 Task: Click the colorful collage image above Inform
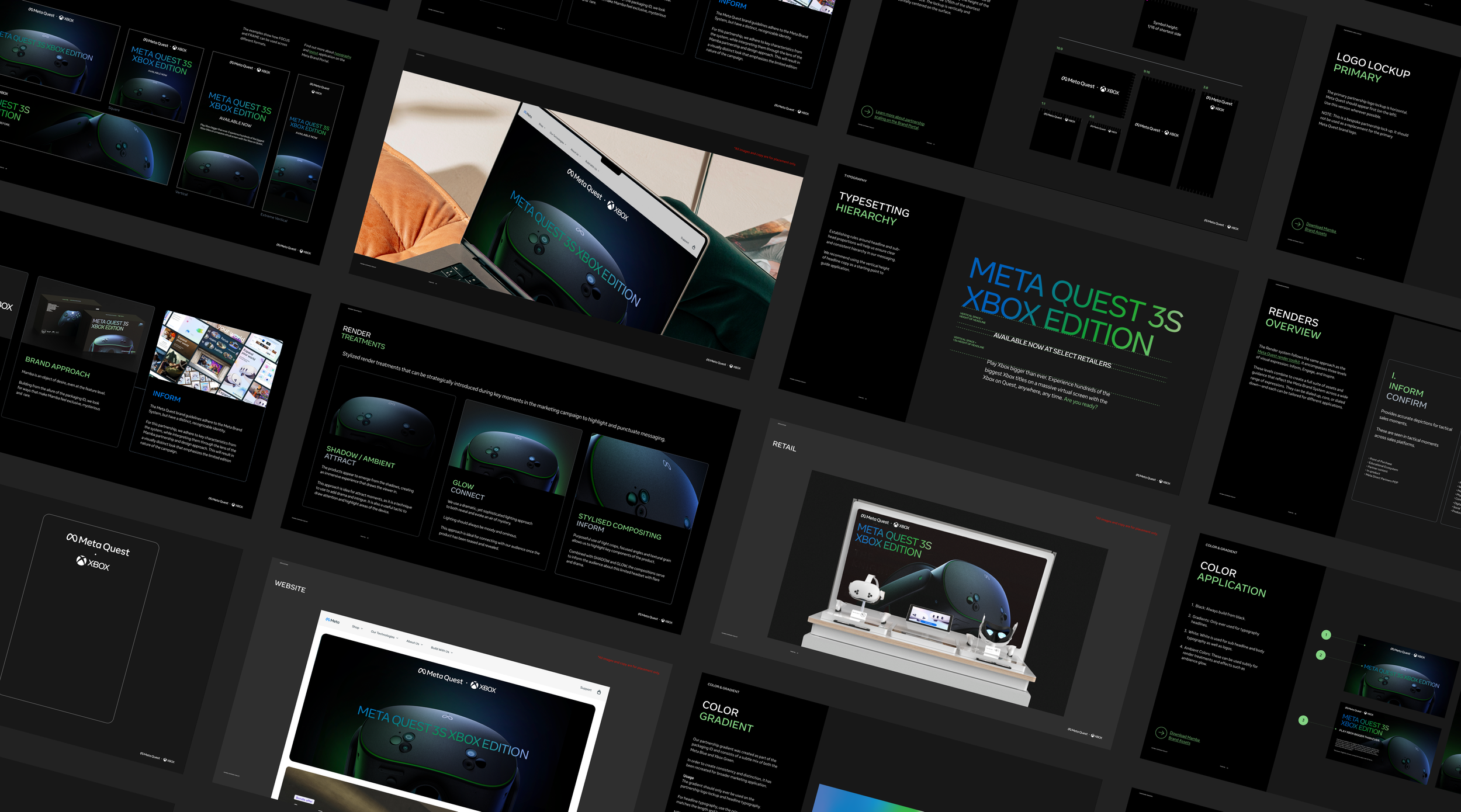pos(216,358)
